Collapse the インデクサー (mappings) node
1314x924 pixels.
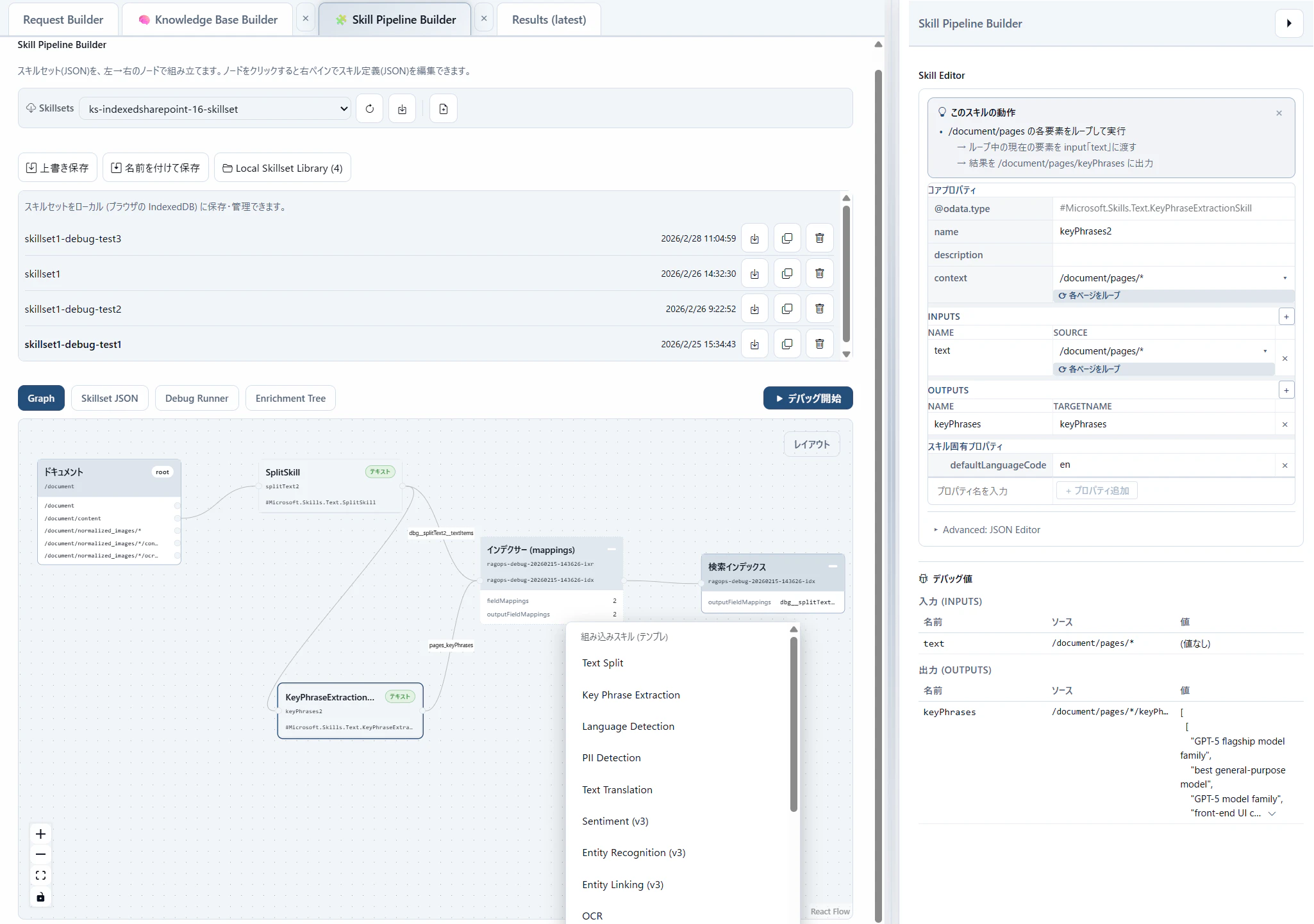pyautogui.click(x=611, y=549)
